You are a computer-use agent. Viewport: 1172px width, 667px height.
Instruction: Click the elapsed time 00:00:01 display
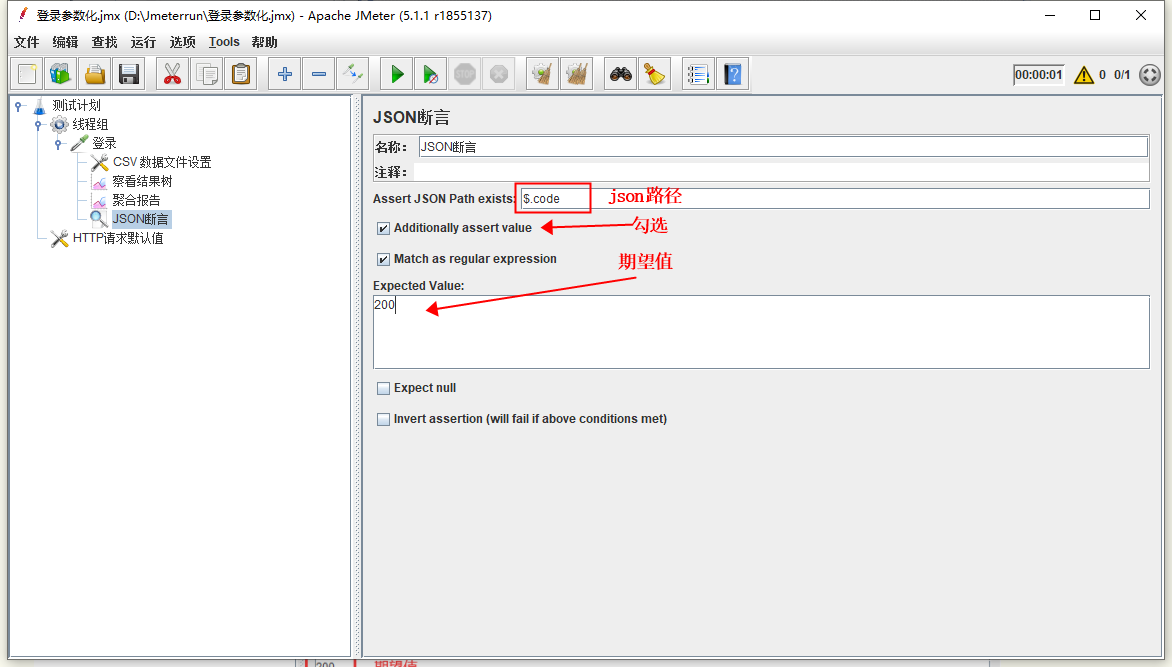[x=1038, y=75]
